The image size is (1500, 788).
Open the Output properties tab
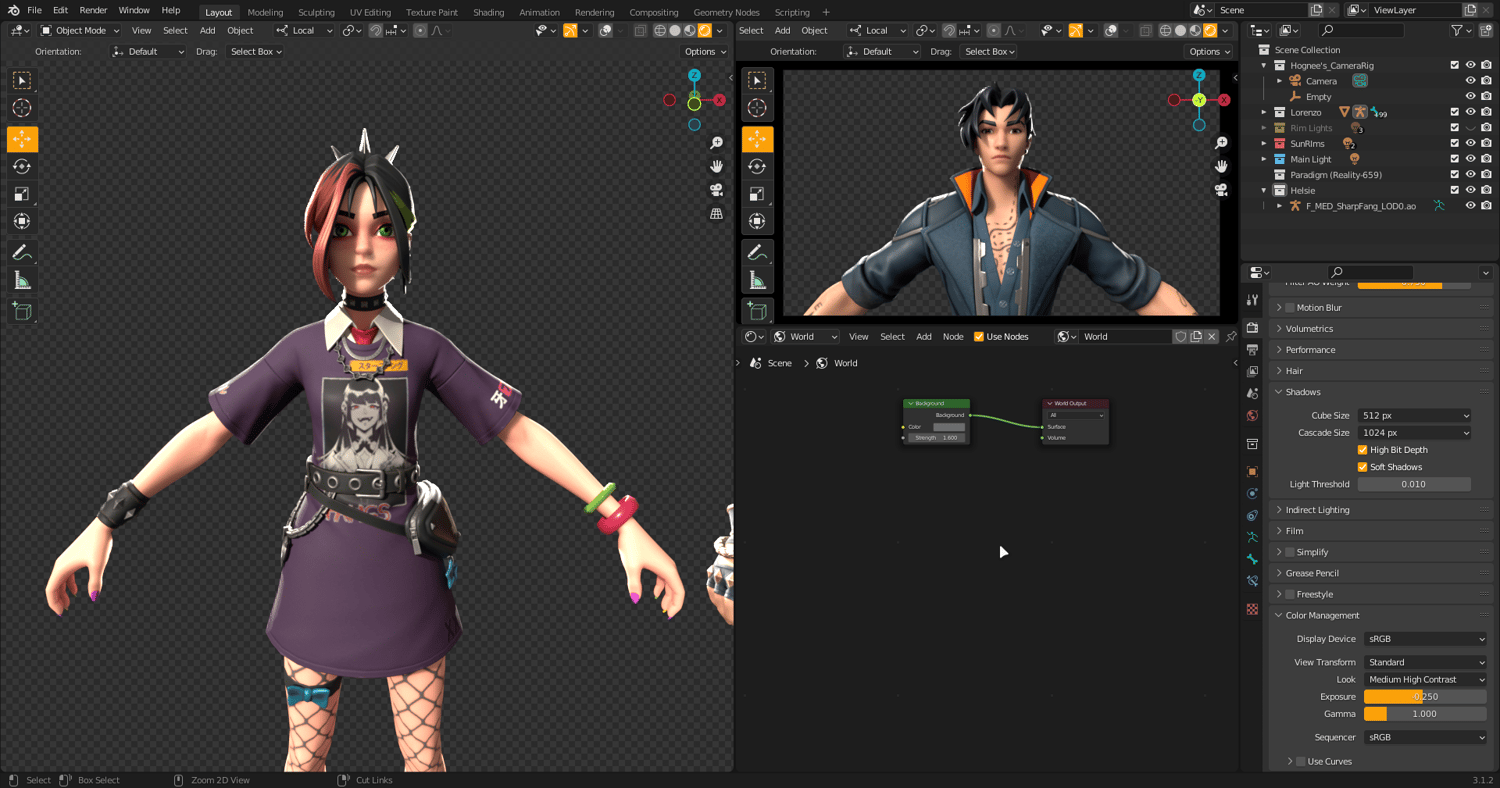pyautogui.click(x=1253, y=349)
